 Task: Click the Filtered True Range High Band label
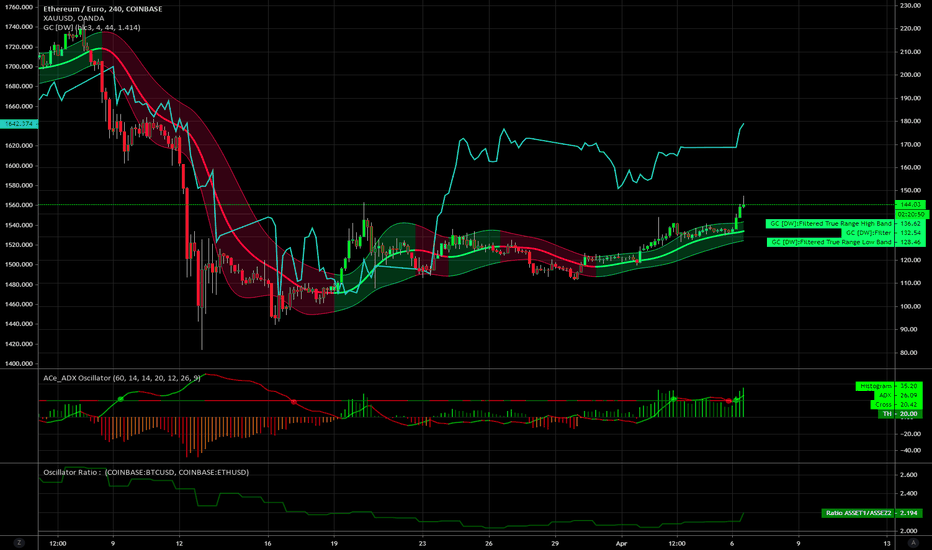[845, 224]
